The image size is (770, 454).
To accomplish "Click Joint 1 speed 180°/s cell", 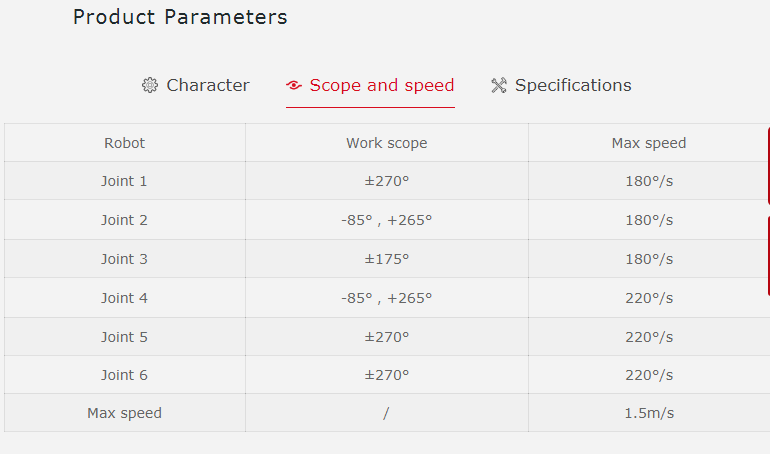I will pos(648,181).
